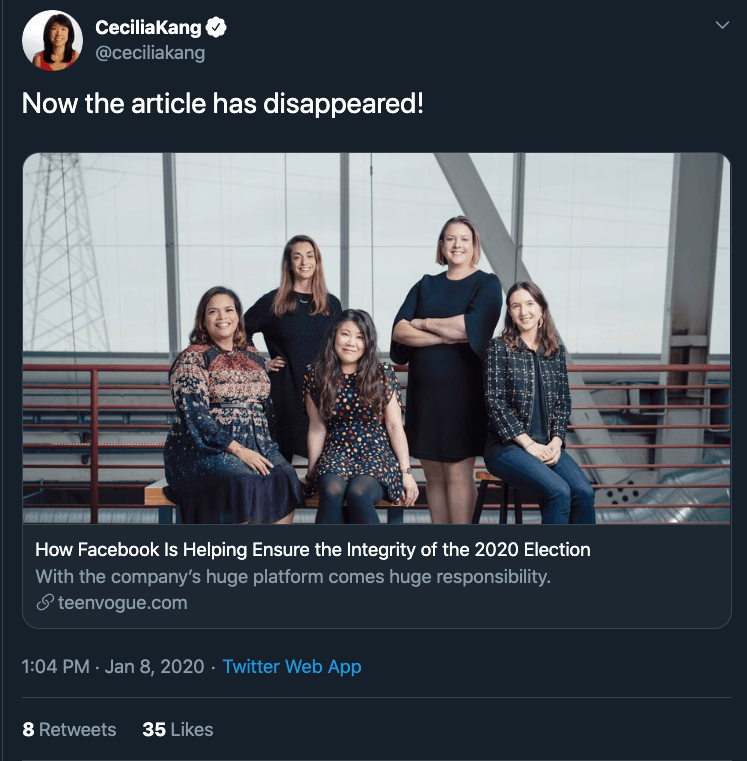Open the Twitter Web App source link

click(292, 667)
